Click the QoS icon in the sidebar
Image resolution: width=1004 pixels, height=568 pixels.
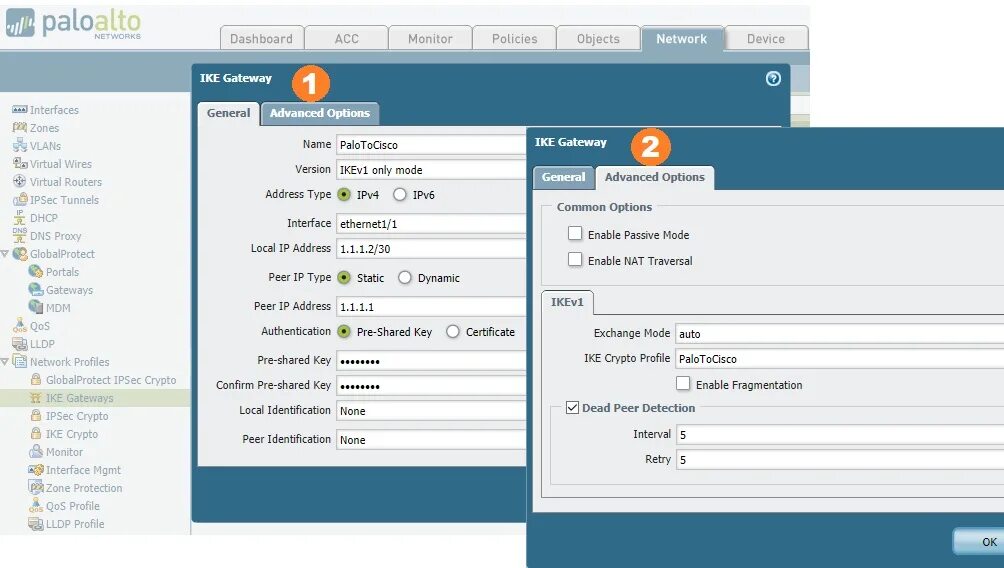(20, 325)
